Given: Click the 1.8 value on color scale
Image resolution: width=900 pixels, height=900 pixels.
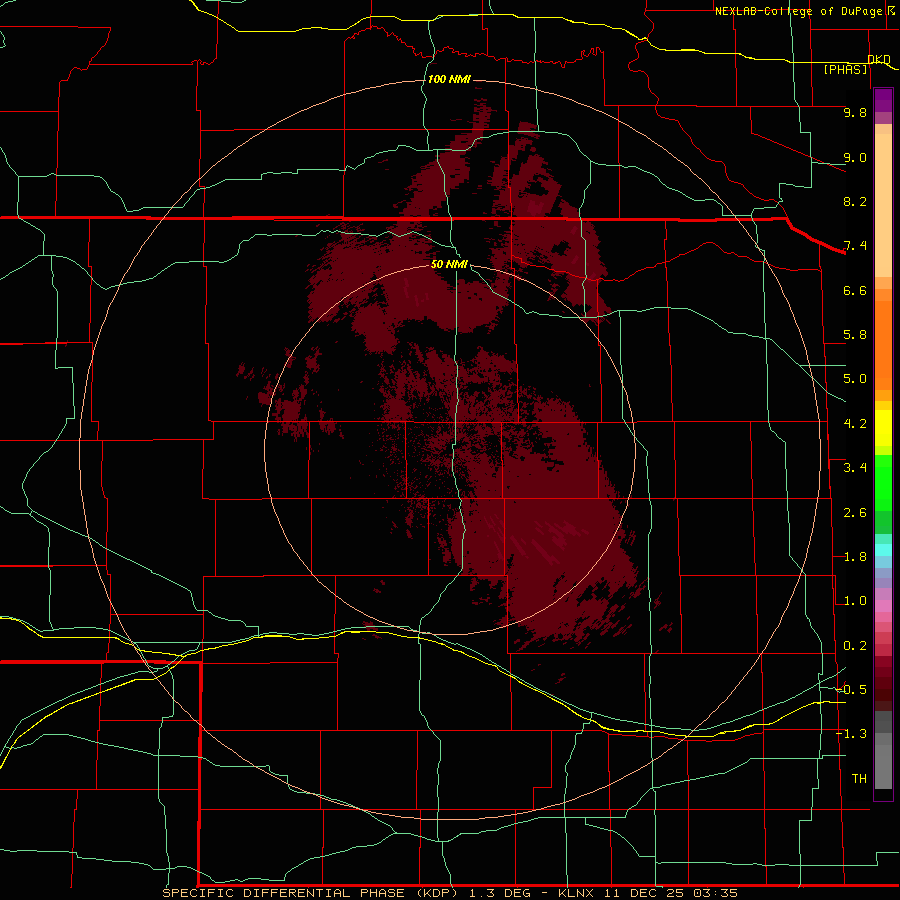Looking at the screenshot, I should [x=855, y=557].
